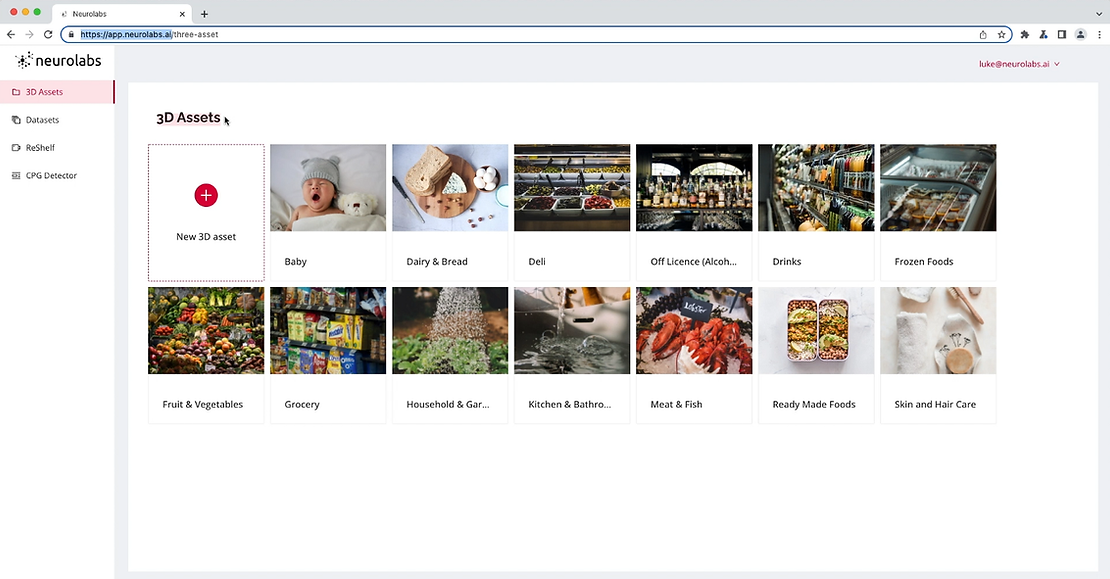Toggle the browser side panel icon
Screen dimensions: 1110x579
1062,34
